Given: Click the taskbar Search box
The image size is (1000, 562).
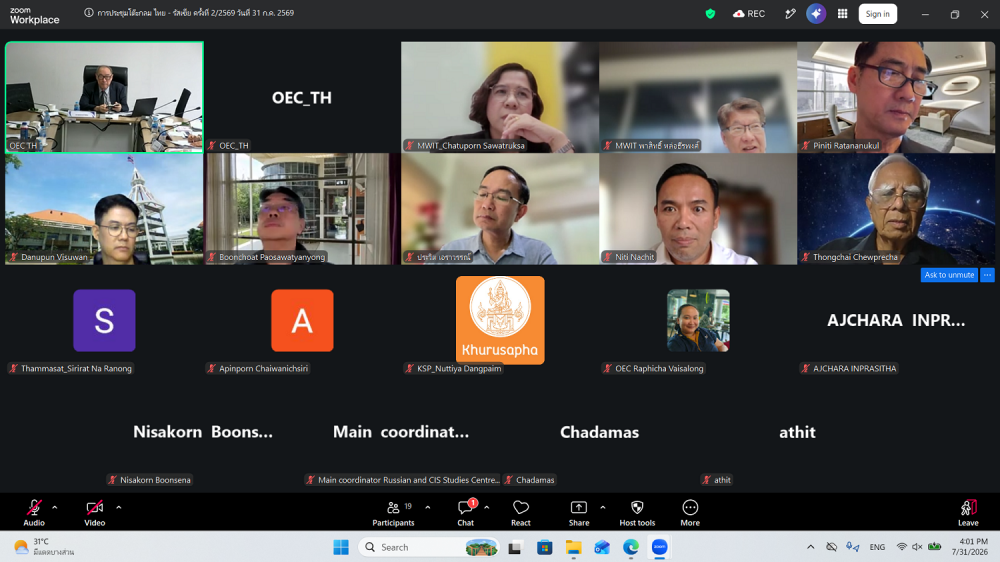Looking at the screenshot, I should 429,547.
